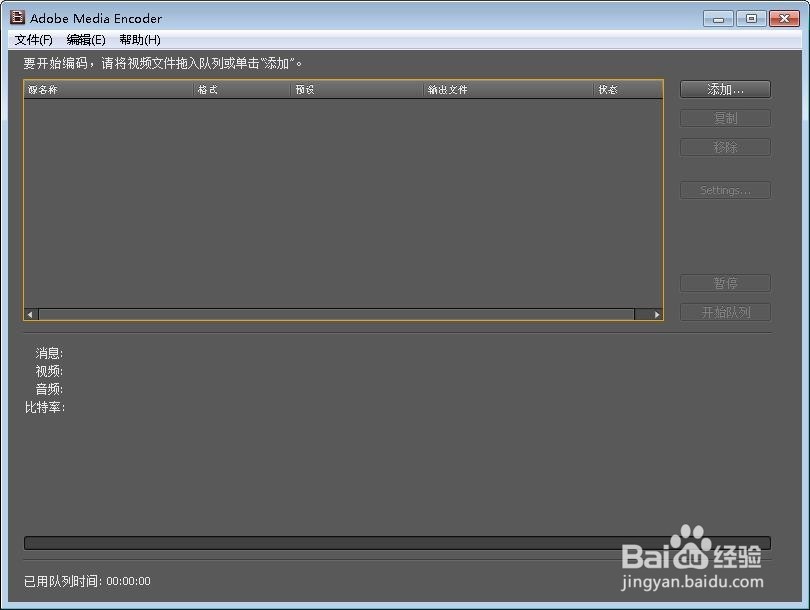The width and height of the screenshot is (810, 610).
Task: Click the 预设 column header
Action: click(x=356, y=89)
